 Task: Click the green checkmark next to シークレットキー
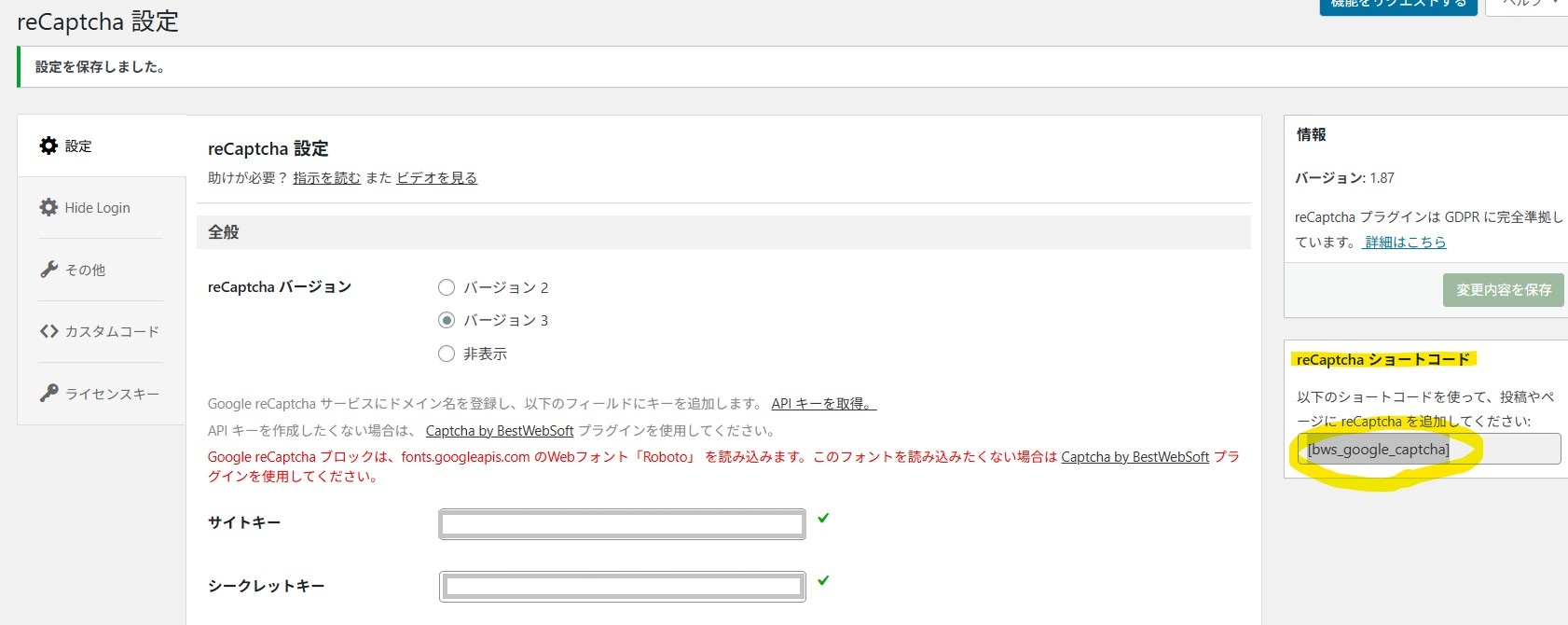pos(823,580)
